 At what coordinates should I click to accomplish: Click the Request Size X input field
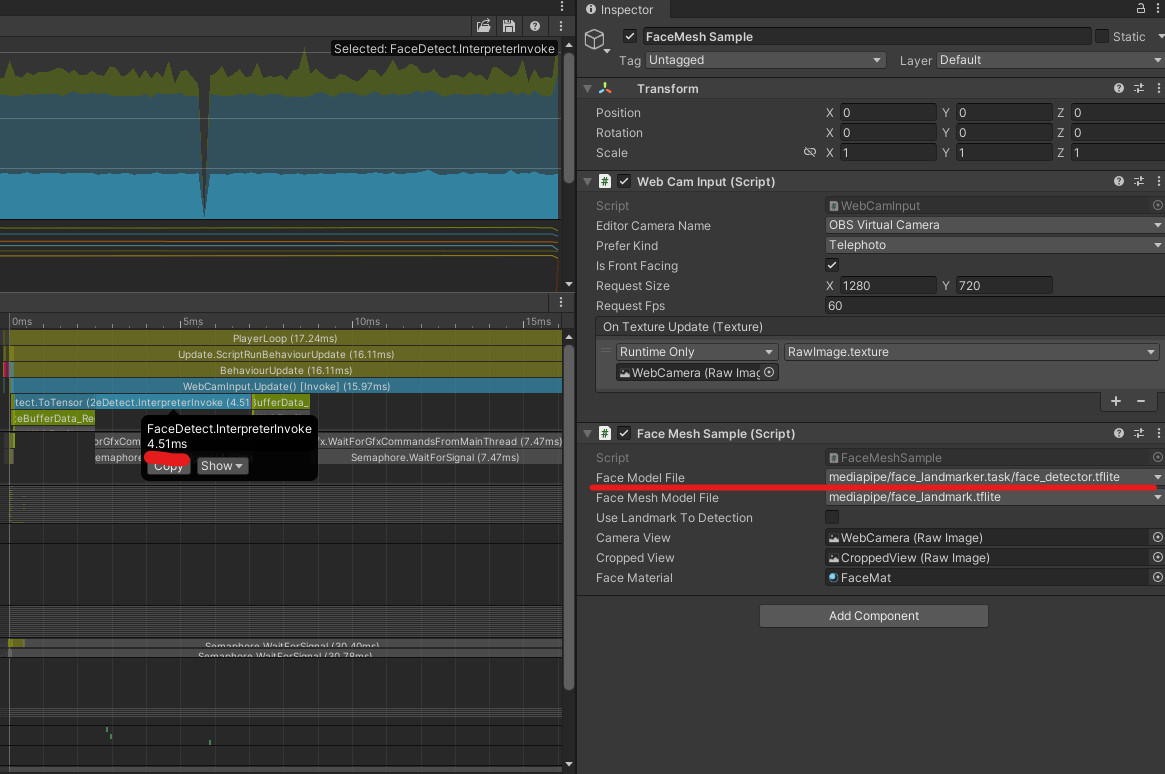click(888, 285)
